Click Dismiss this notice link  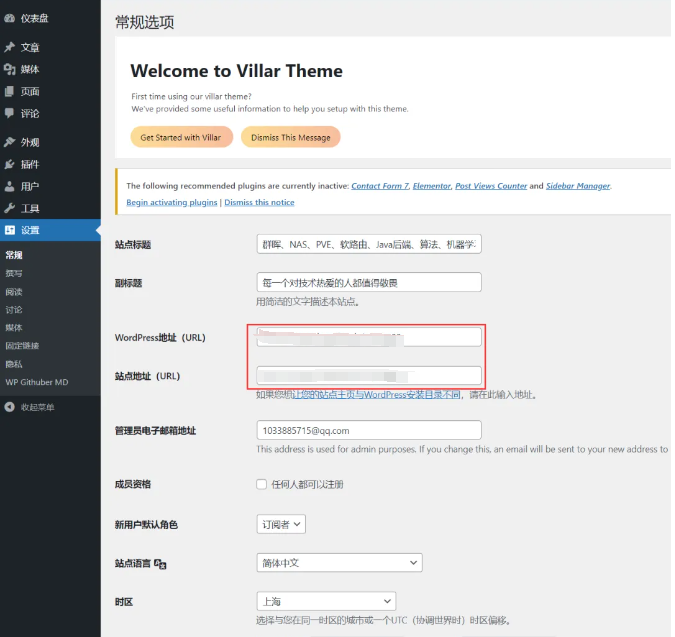click(259, 202)
